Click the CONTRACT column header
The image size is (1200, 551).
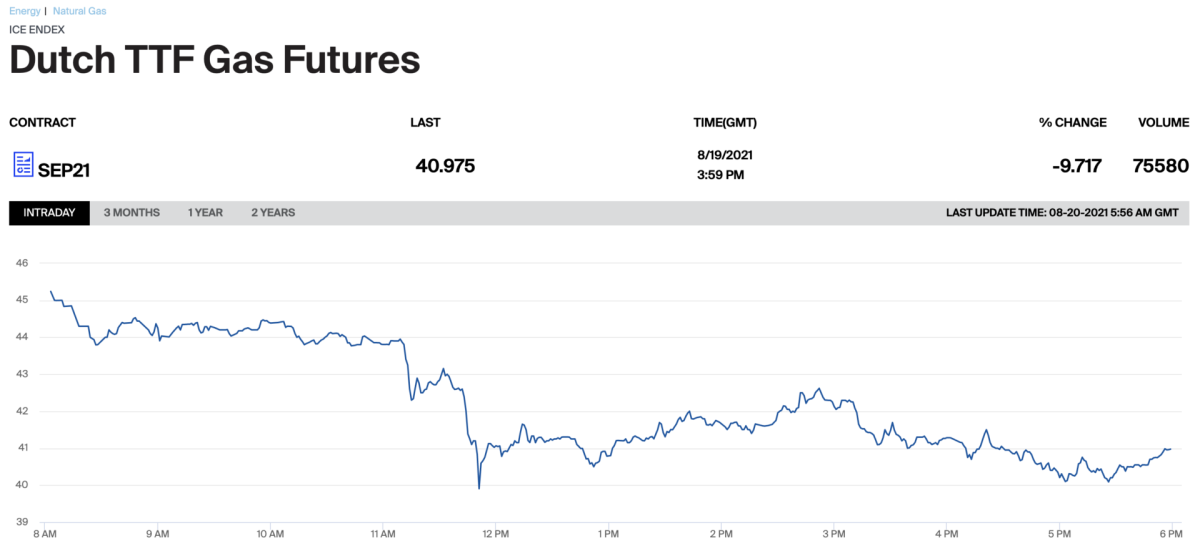click(x=42, y=123)
